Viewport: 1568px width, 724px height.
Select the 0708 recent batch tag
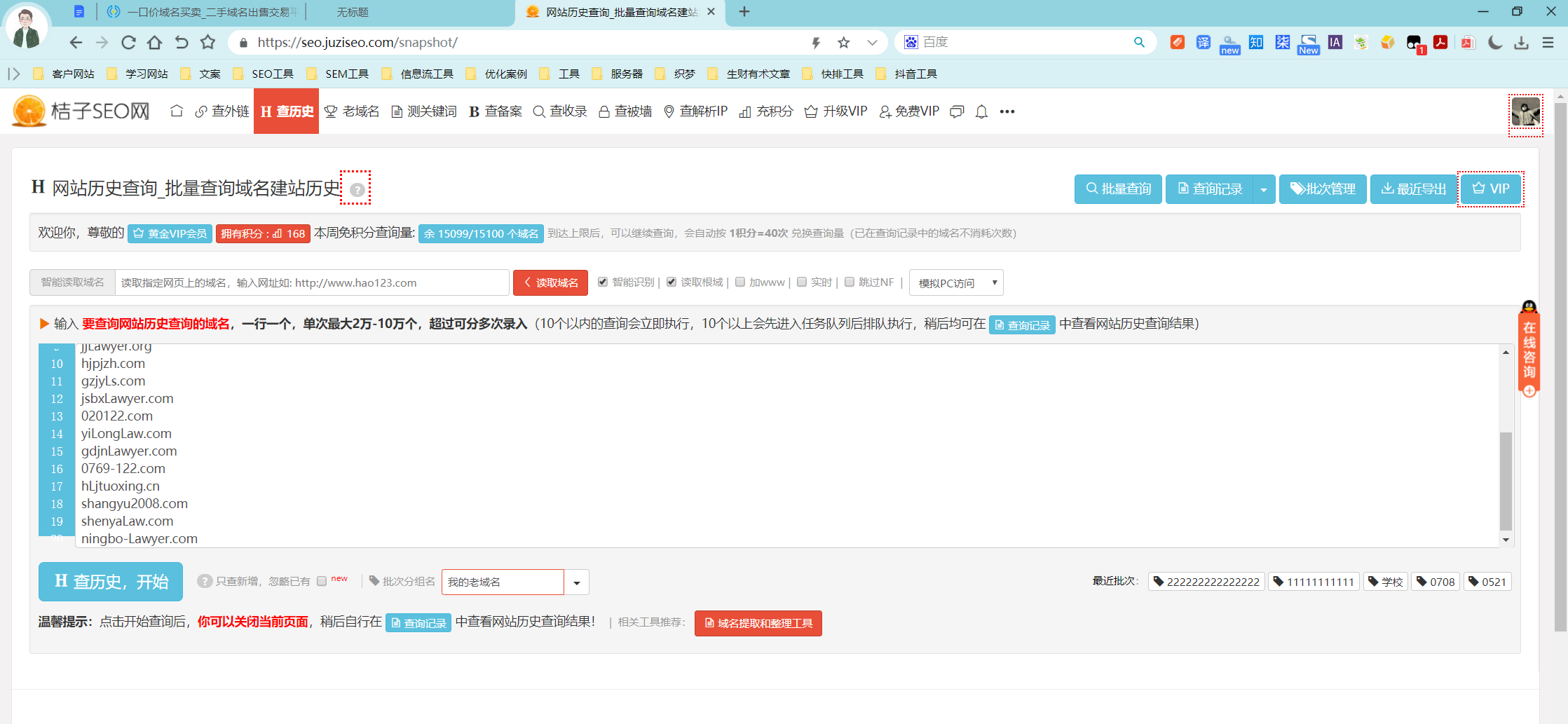coord(1436,581)
